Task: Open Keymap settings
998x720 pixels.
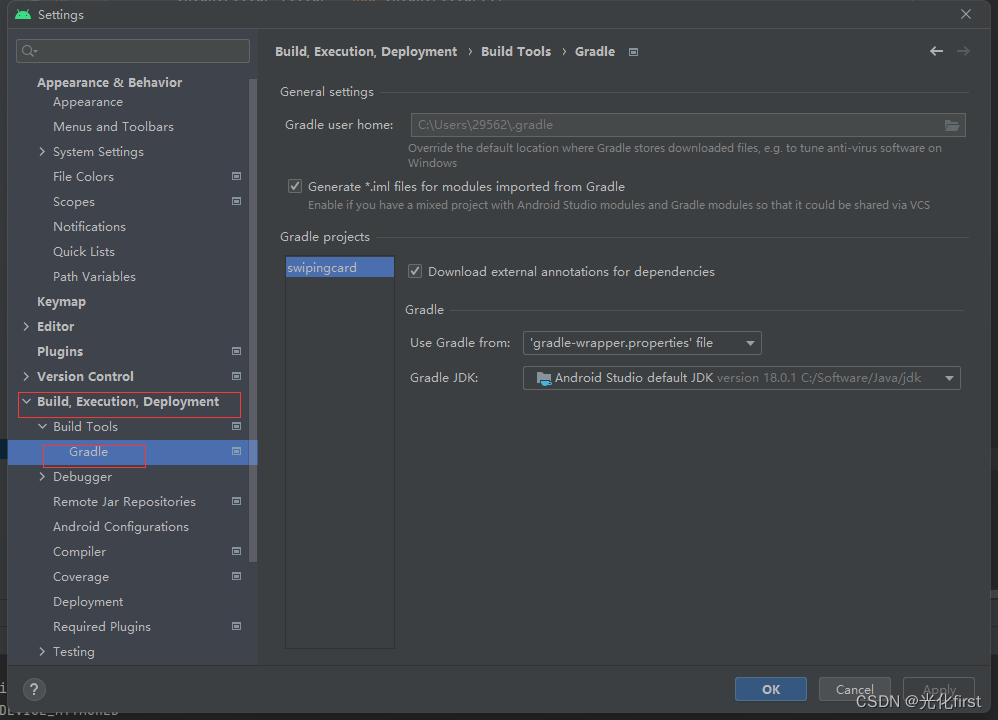Action: pyautogui.click(x=61, y=302)
